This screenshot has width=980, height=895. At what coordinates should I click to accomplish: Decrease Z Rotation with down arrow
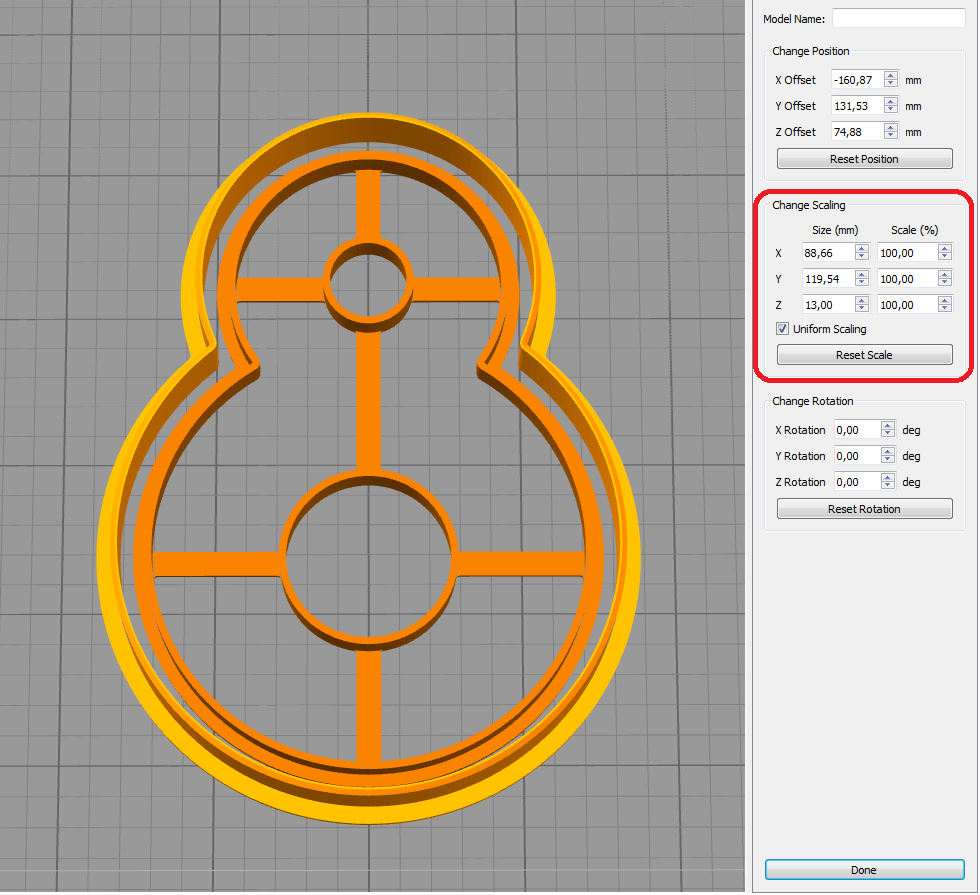(888, 486)
